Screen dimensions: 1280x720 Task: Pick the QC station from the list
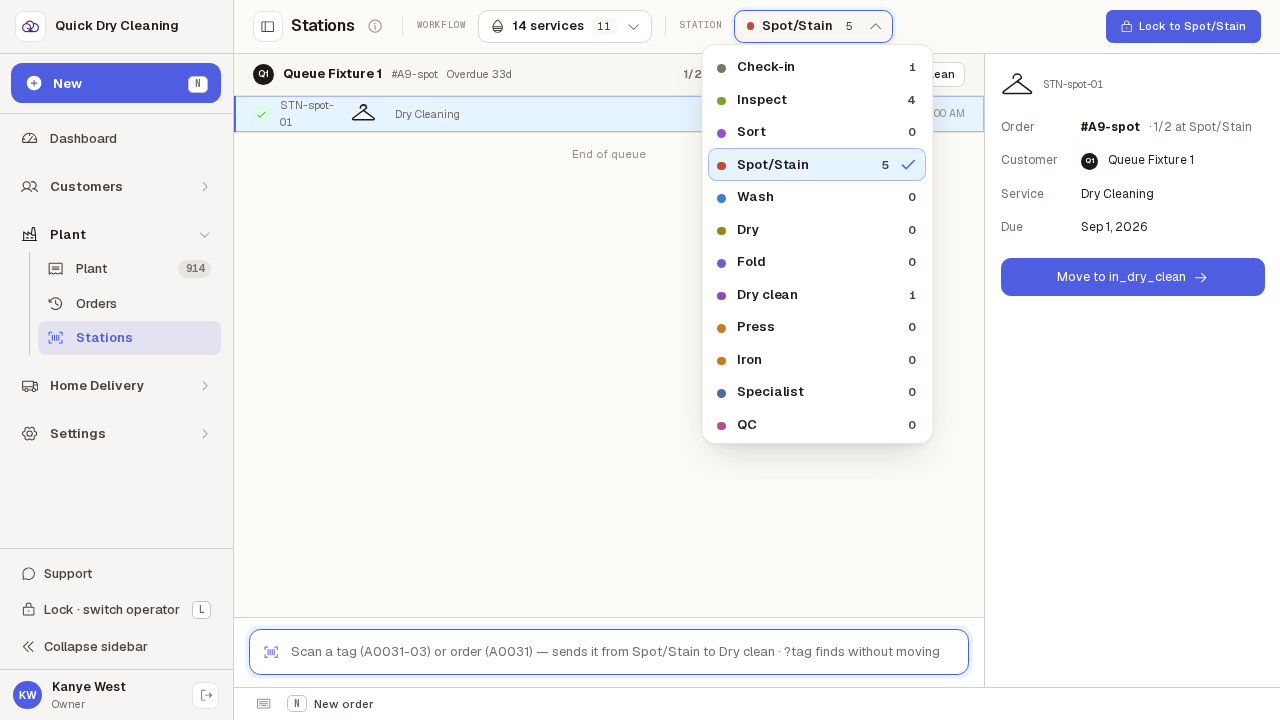(817, 425)
